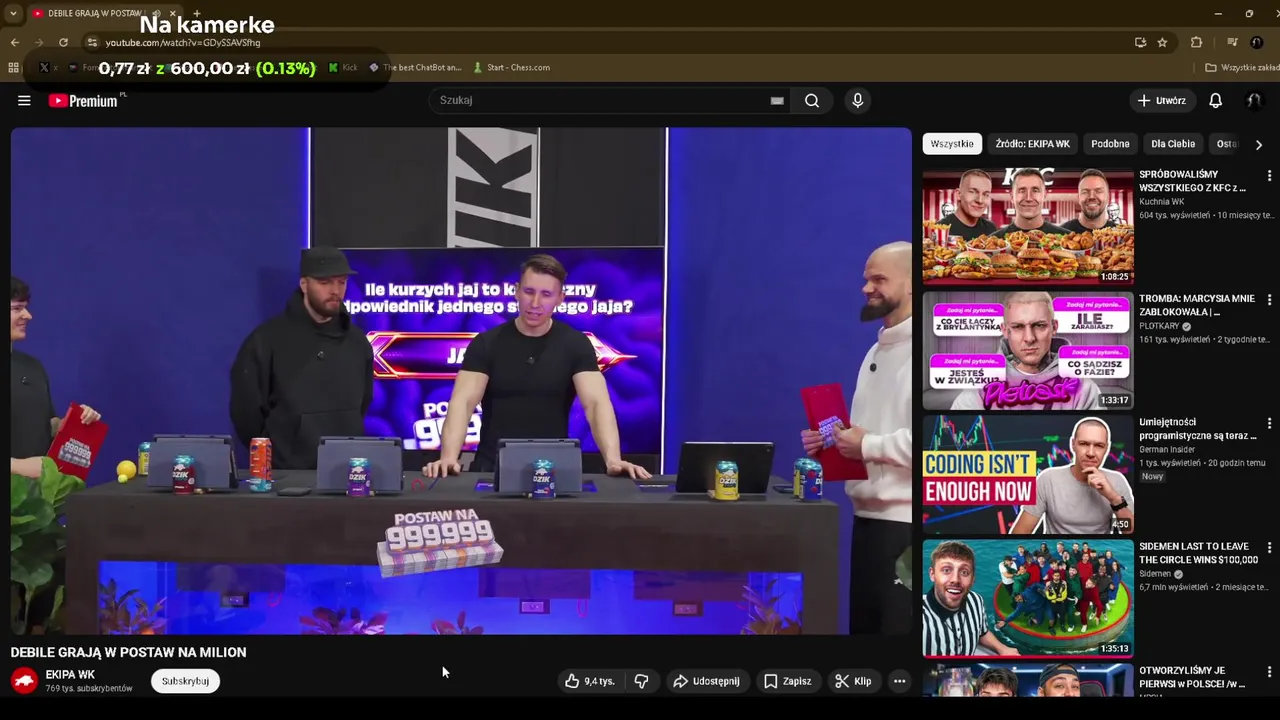Image resolution: width=1280 pixels, height=720 pixels.
Task: Click the Udostępnij share button
Action: 706,681
